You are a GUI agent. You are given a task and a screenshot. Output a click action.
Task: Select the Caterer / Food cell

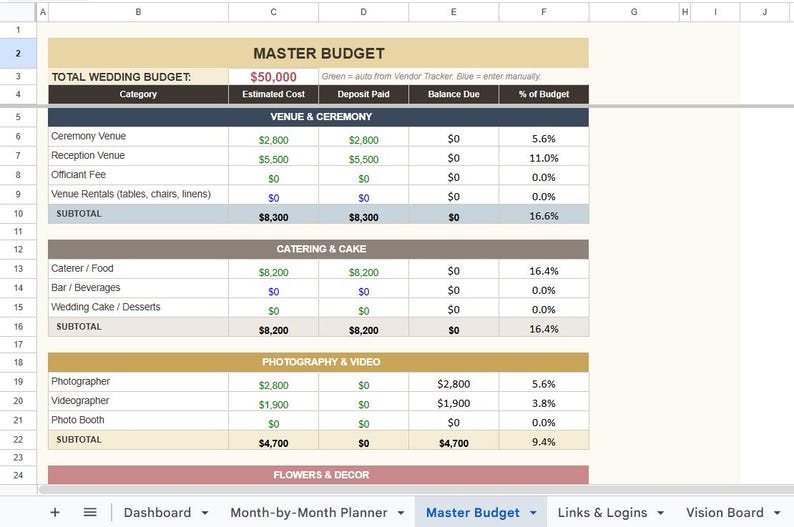click(138, 269)
